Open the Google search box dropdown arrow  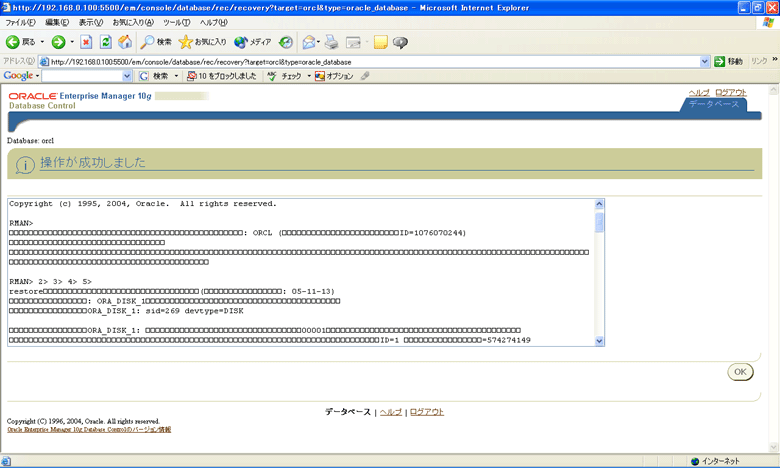[x=127, y=76]
